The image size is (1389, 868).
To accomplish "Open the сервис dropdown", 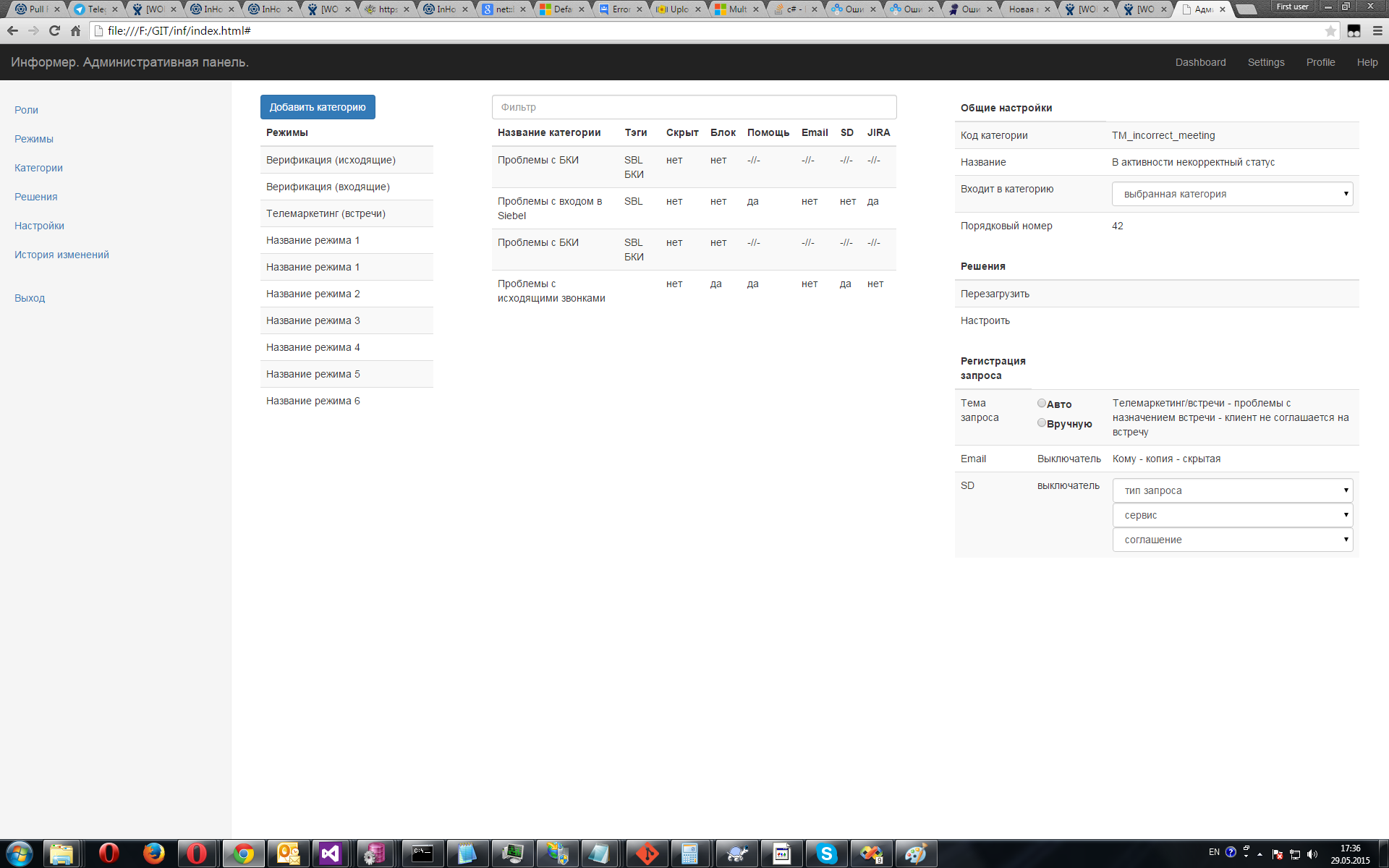I will [x=1232, y=515].
